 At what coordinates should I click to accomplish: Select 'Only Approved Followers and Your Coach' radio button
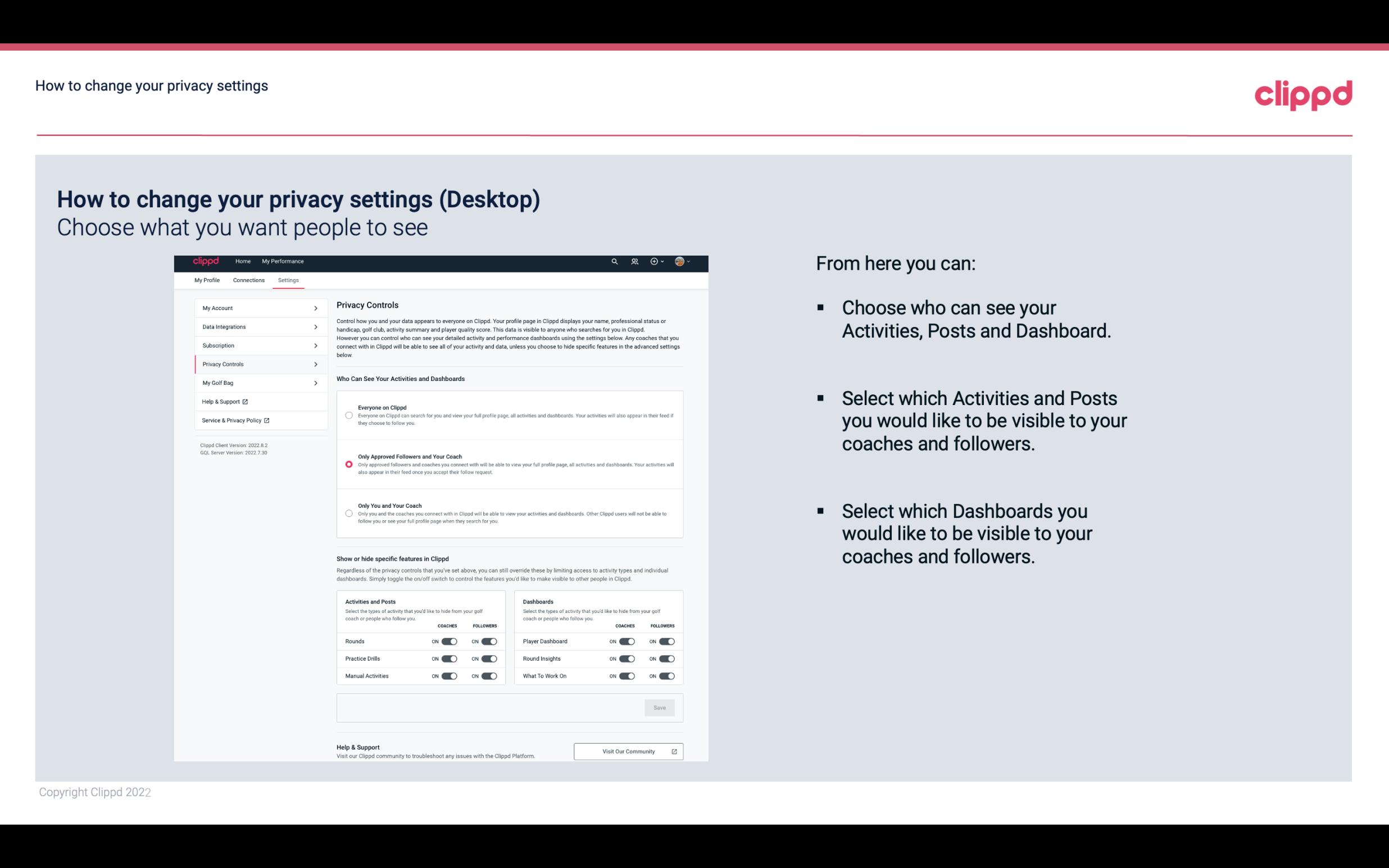[348, 464]
